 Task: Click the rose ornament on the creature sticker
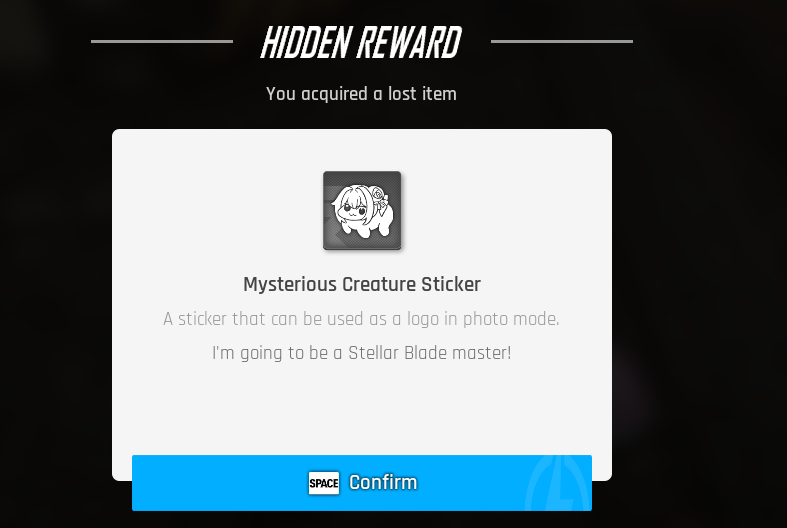[378, 194]
